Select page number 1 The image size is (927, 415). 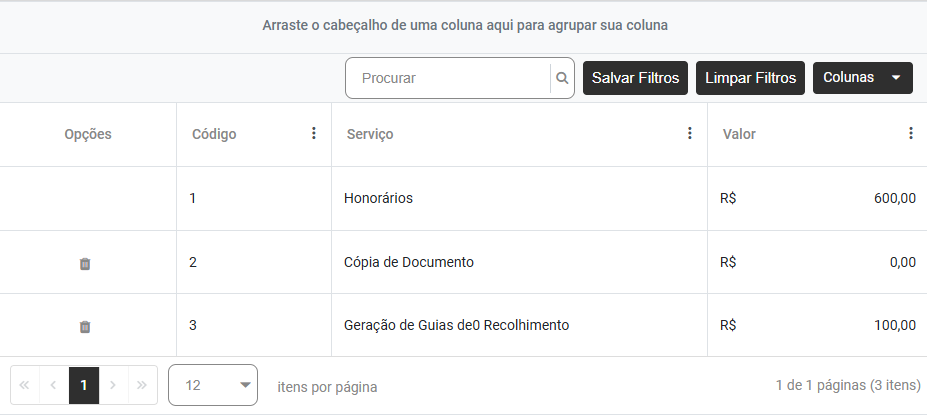click(84, 385)
